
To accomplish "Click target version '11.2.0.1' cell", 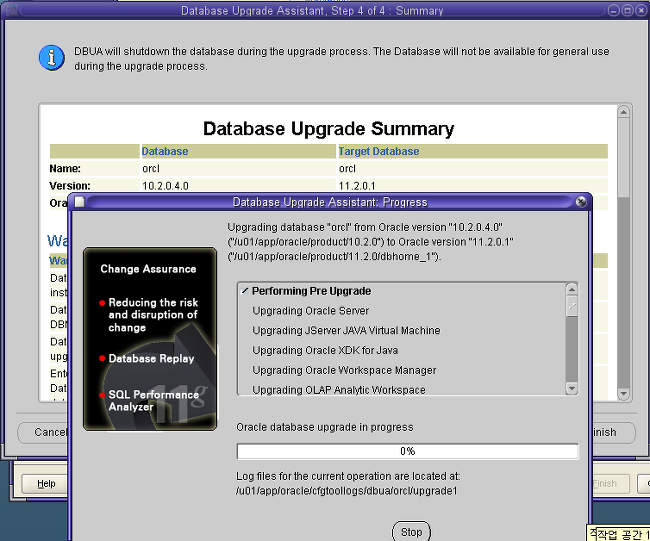I will 357,186.
